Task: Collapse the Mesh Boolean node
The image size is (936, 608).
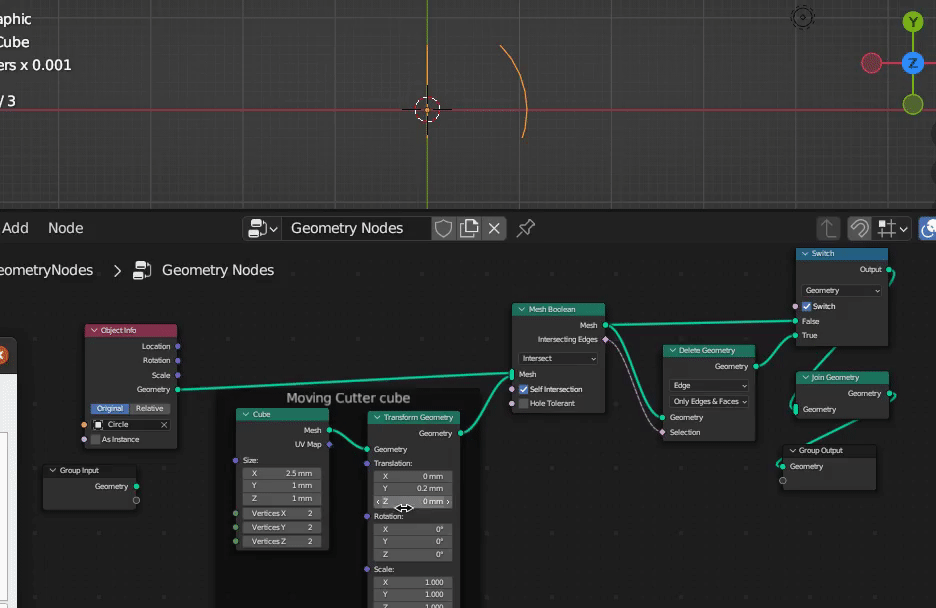Action: click(522, 309)
